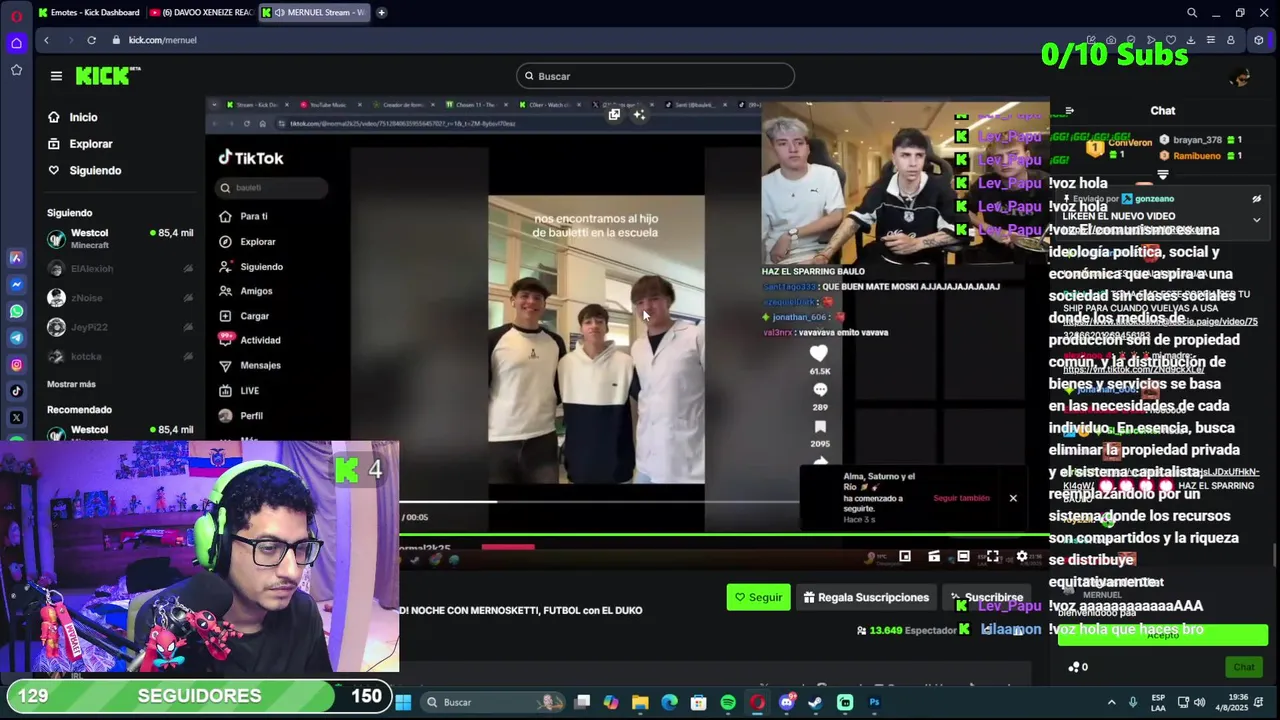Viewport: 1280px width, 720px height.
Task: Click the KICK logo
Action: (x=108, y=76)
